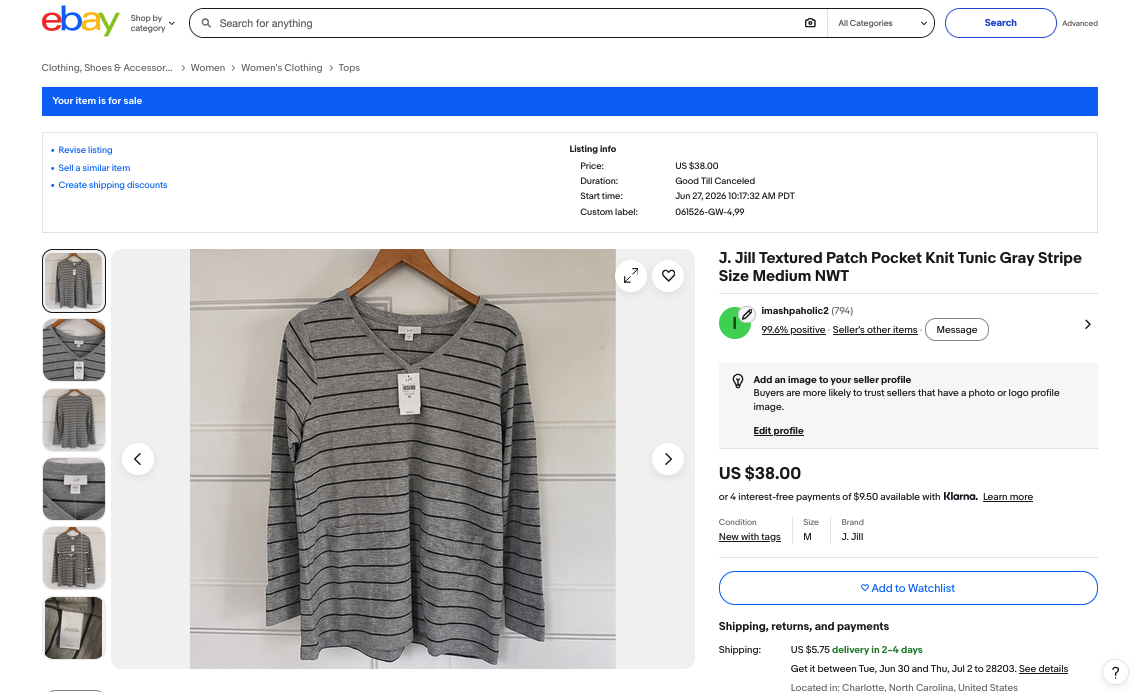
Task: Open shipping See details link
Action: [x=1043, y=669]
